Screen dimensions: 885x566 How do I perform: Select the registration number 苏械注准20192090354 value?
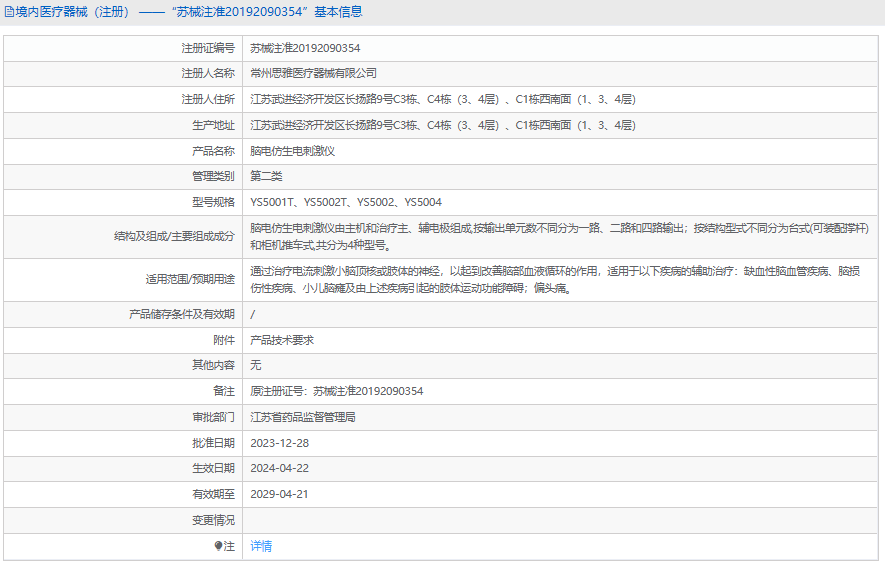point(305,49)
